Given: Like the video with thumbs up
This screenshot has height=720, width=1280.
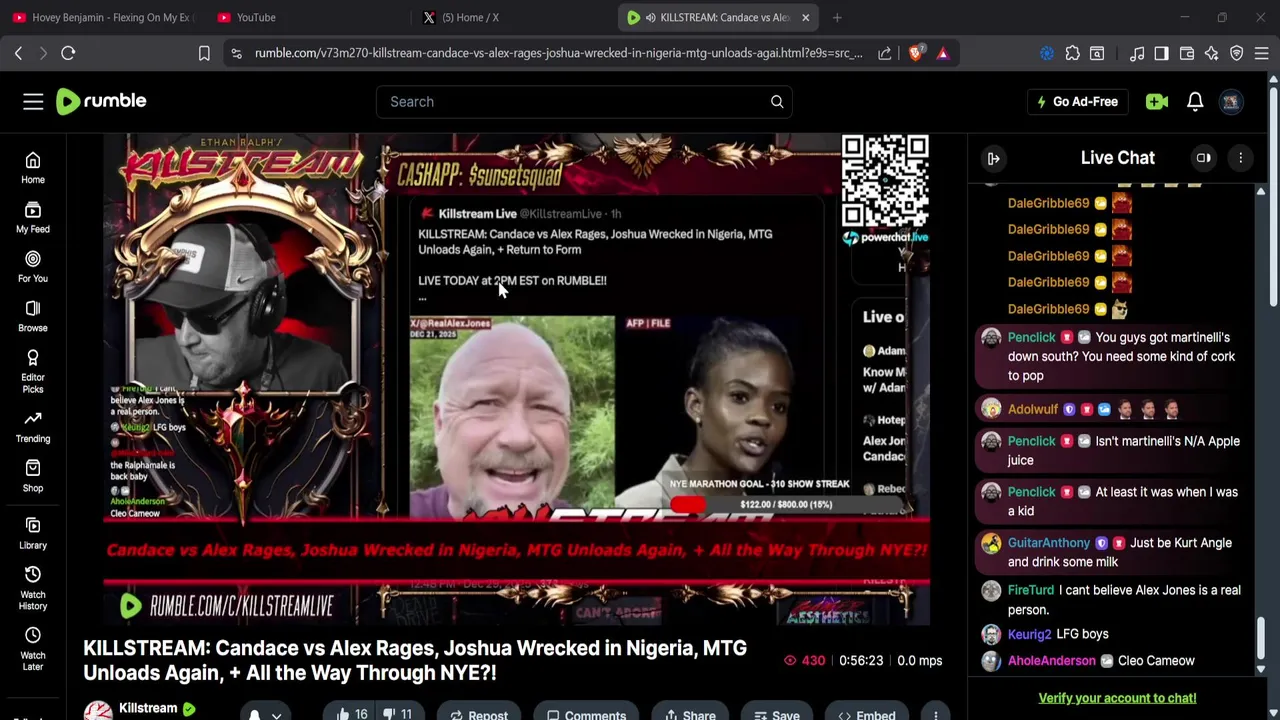Looking at the screenshot, I should (352, 714).
